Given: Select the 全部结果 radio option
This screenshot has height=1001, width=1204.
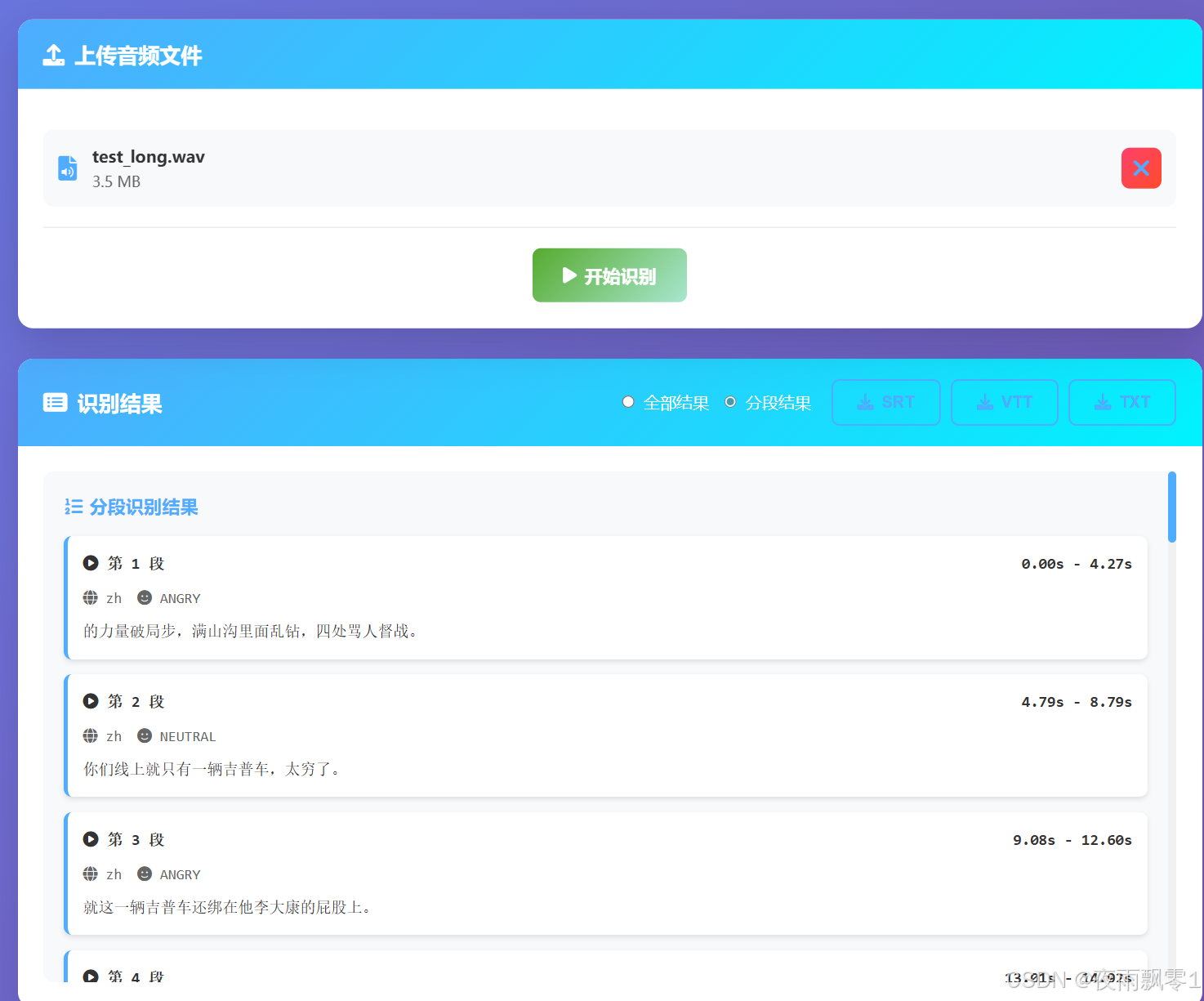Looking at the screenshot, I should 628,402.
